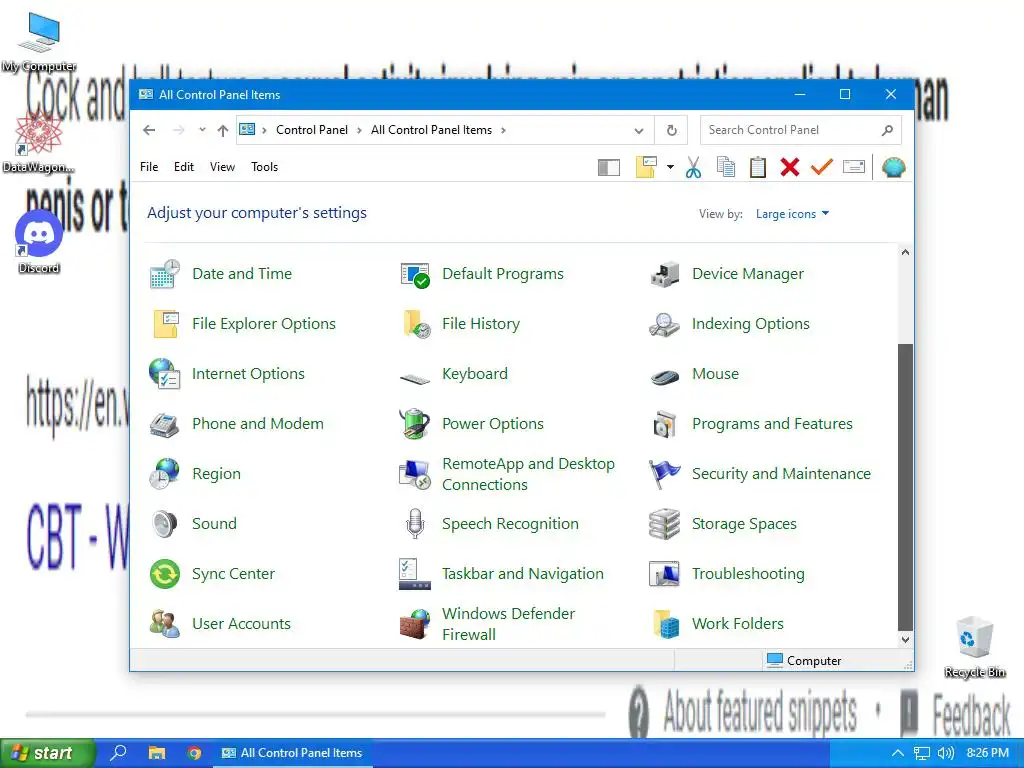
Task: Select the Recycle Bin desktop icon
Action: pos(975,647)
